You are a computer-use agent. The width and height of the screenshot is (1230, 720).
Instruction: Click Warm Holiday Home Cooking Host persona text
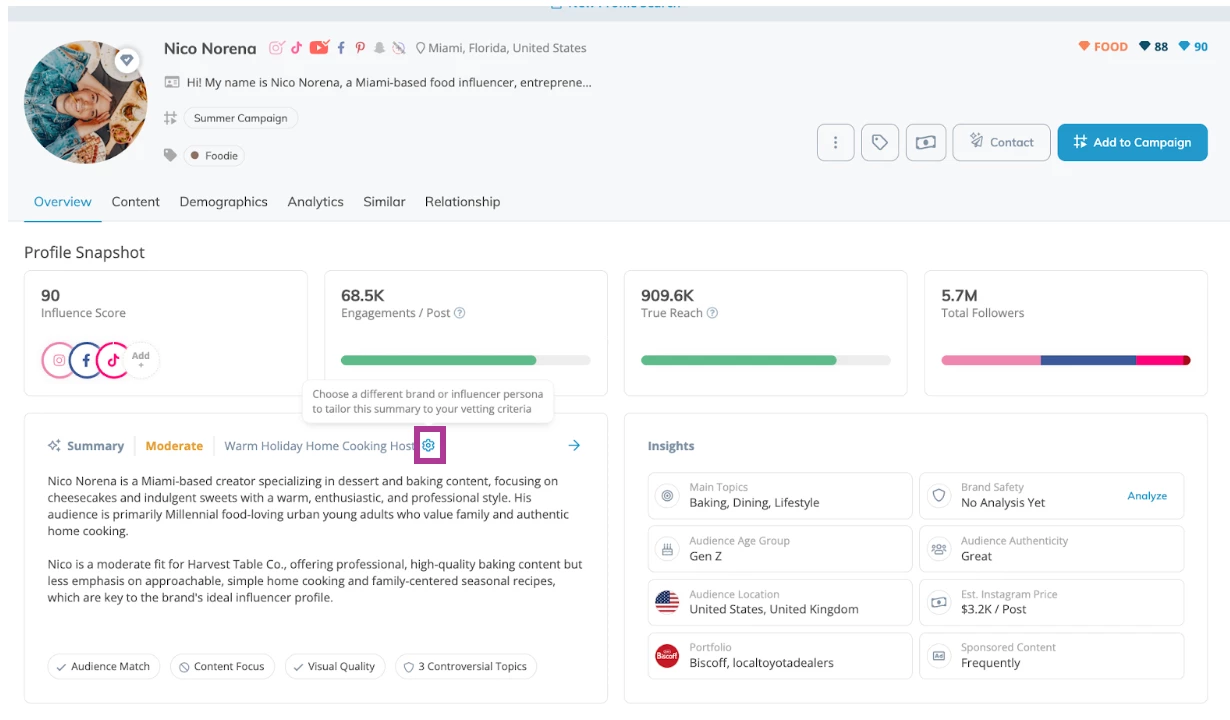[x=319, y=446]
